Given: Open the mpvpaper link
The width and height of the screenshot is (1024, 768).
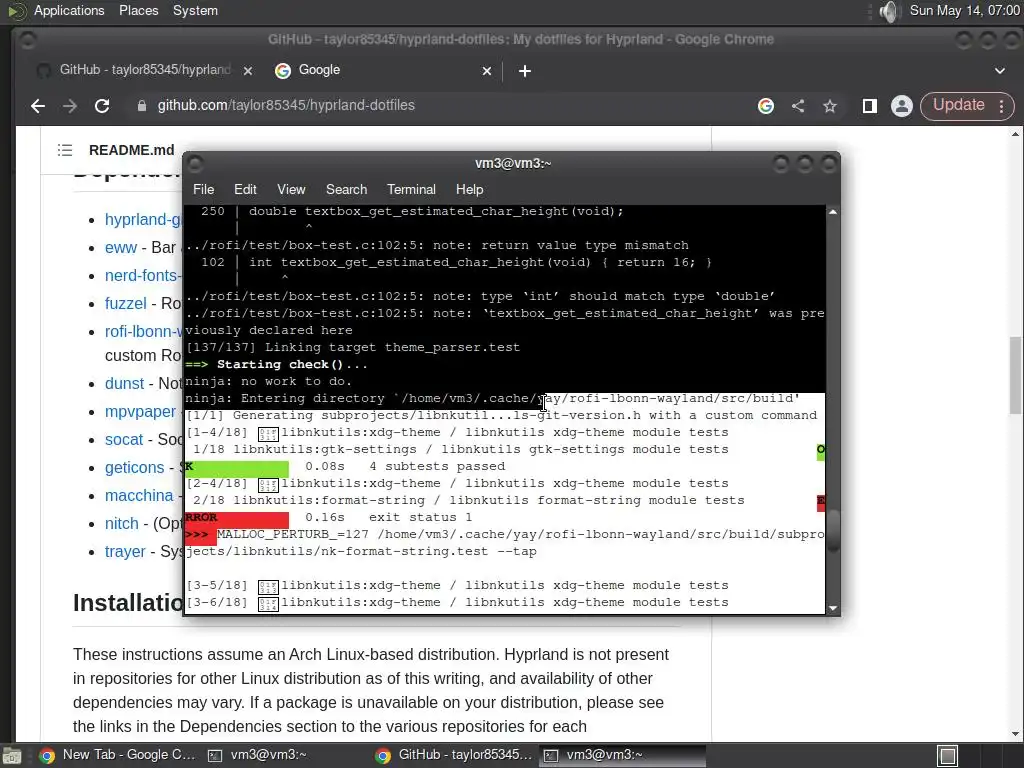Looking at the screenshot, I should (140, 411).
